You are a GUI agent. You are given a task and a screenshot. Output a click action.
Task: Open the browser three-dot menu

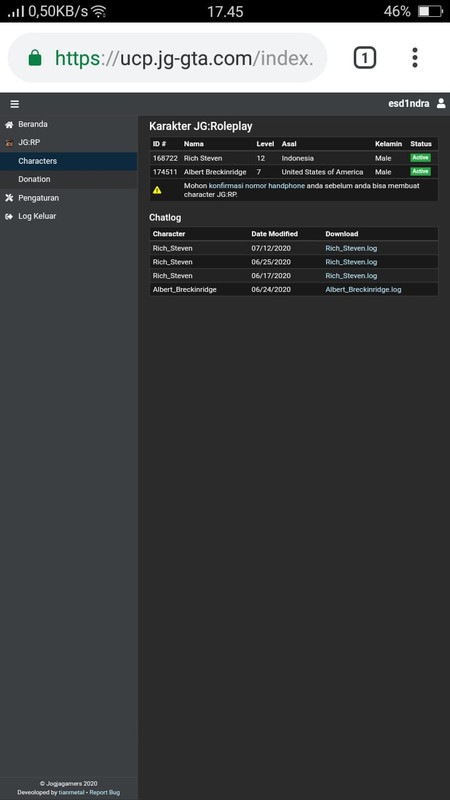415,58
